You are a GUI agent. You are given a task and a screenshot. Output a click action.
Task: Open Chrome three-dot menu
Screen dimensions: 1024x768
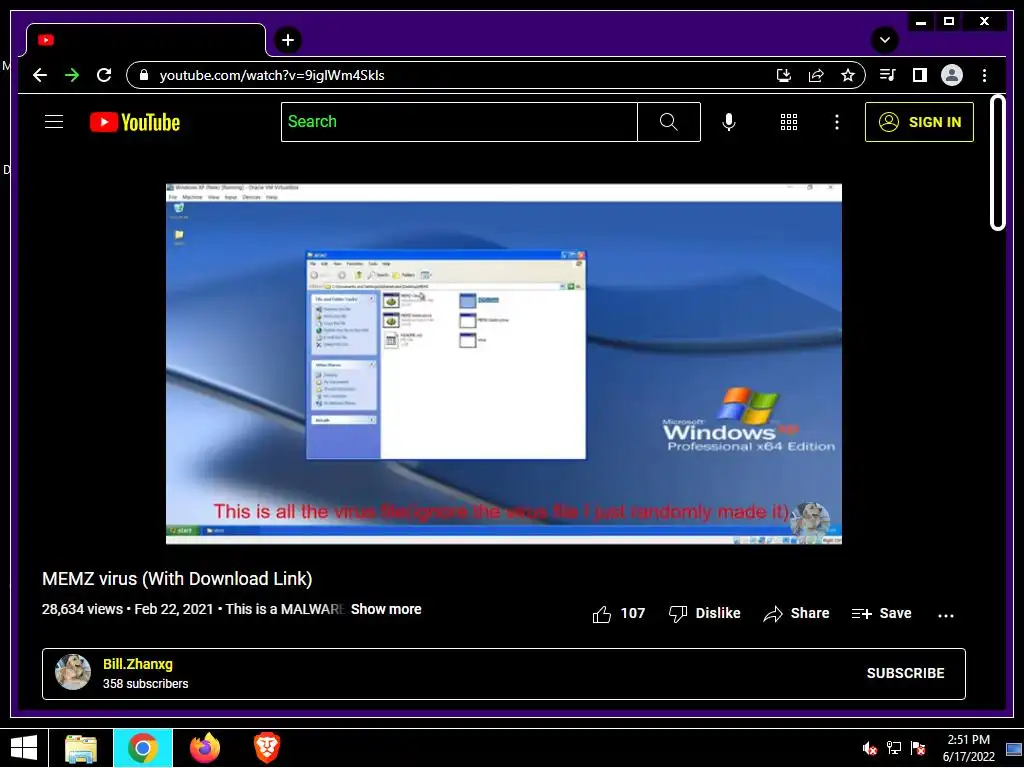pos(984,75)
